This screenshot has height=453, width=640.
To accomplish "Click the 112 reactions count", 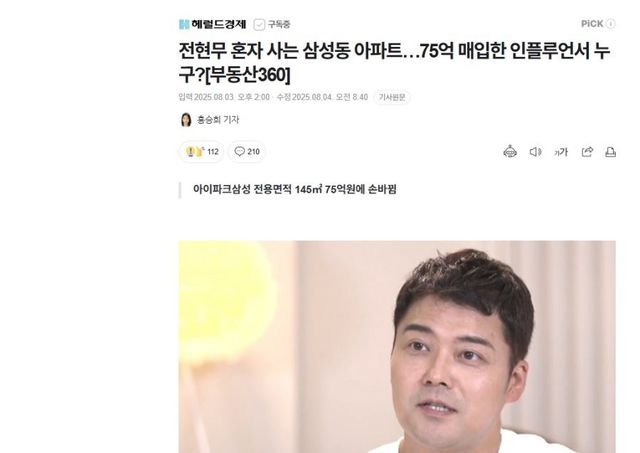I will [x=213, y=152].
